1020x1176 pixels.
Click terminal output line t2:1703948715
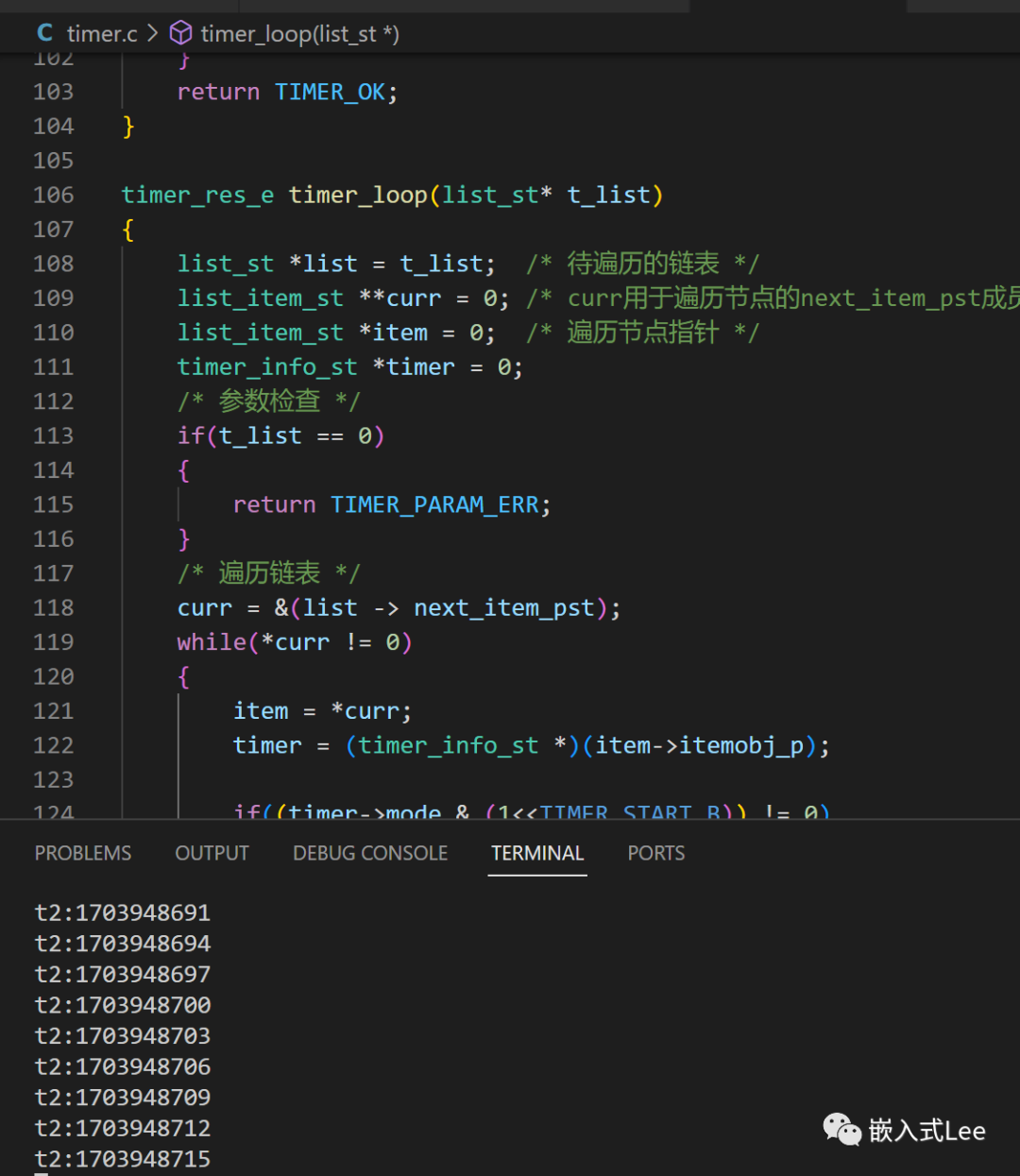pos(123,1159)
